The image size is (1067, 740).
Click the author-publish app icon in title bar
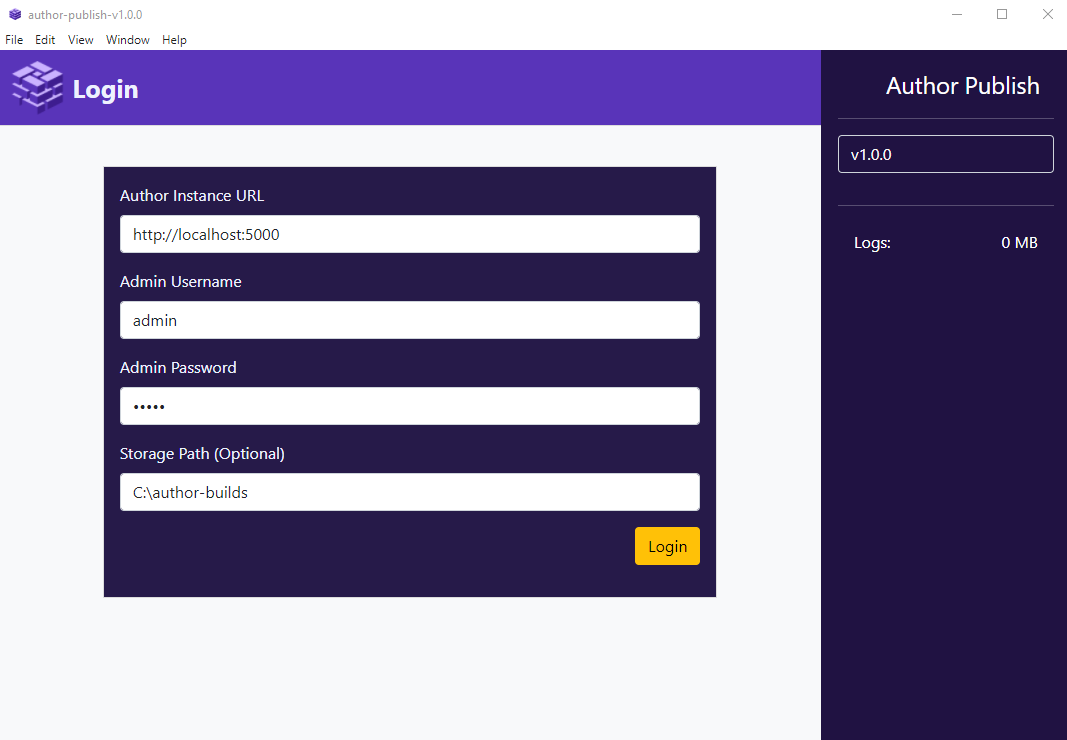coord(13,14)
